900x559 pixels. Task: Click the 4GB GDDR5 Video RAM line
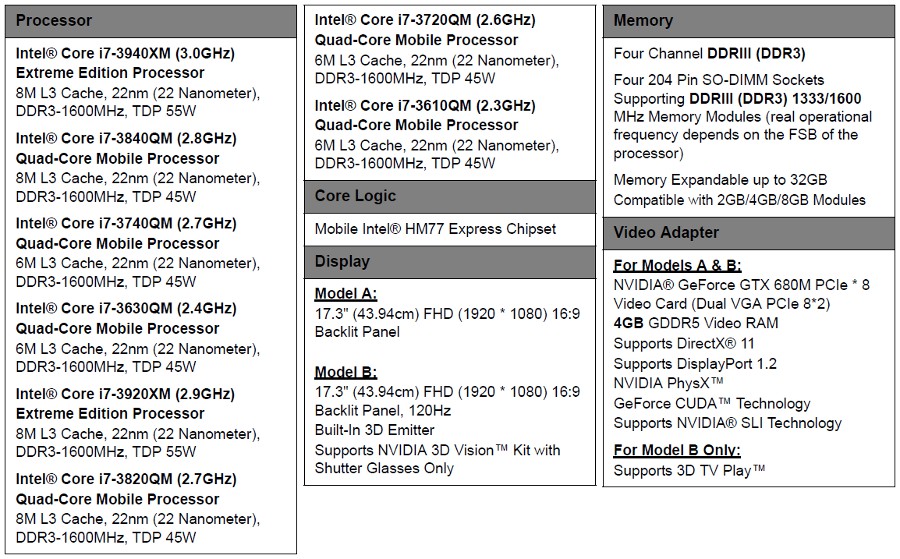(696, 323)
